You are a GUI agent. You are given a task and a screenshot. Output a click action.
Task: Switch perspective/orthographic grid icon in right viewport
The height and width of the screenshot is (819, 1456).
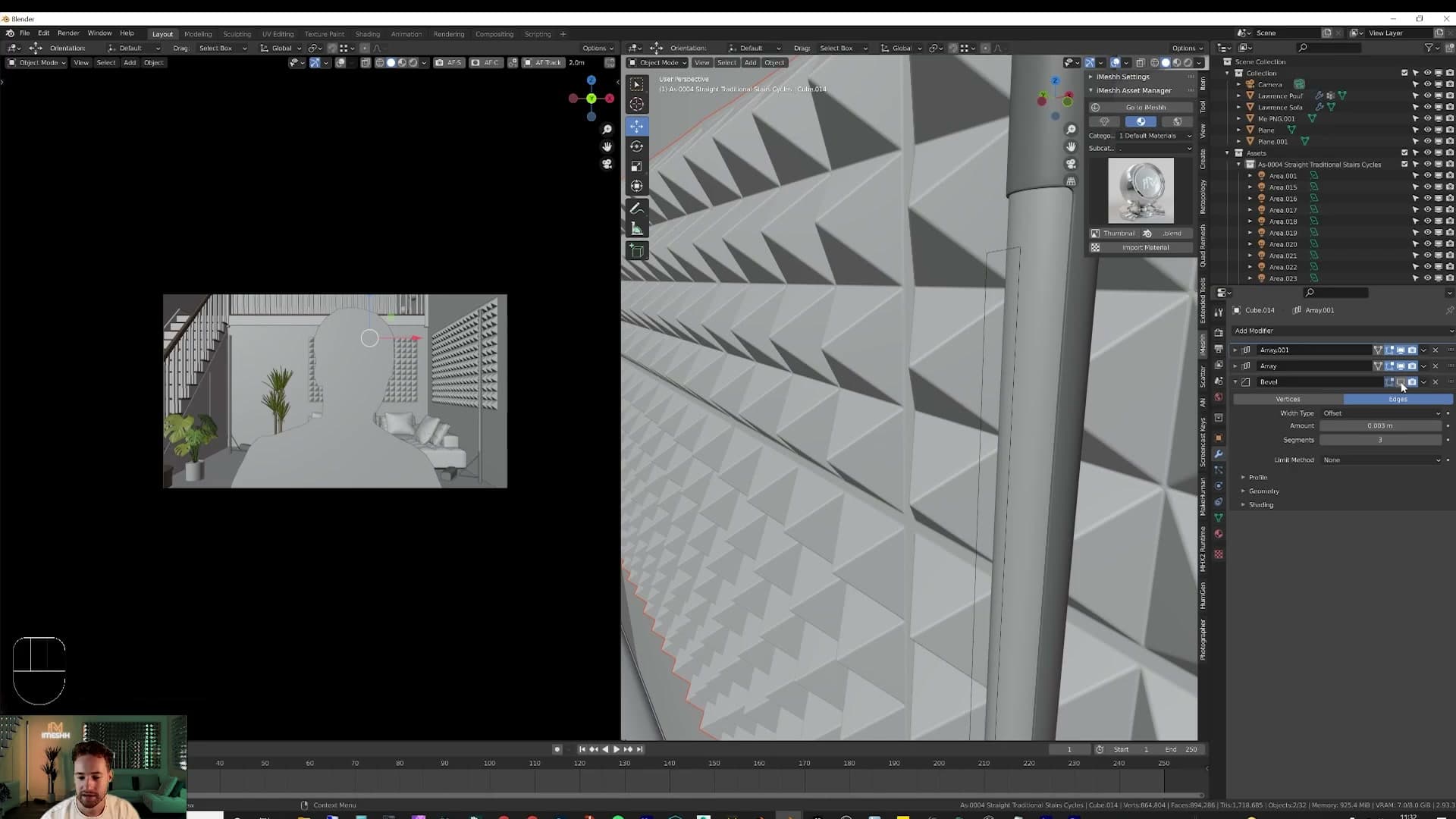[1071, 181]
